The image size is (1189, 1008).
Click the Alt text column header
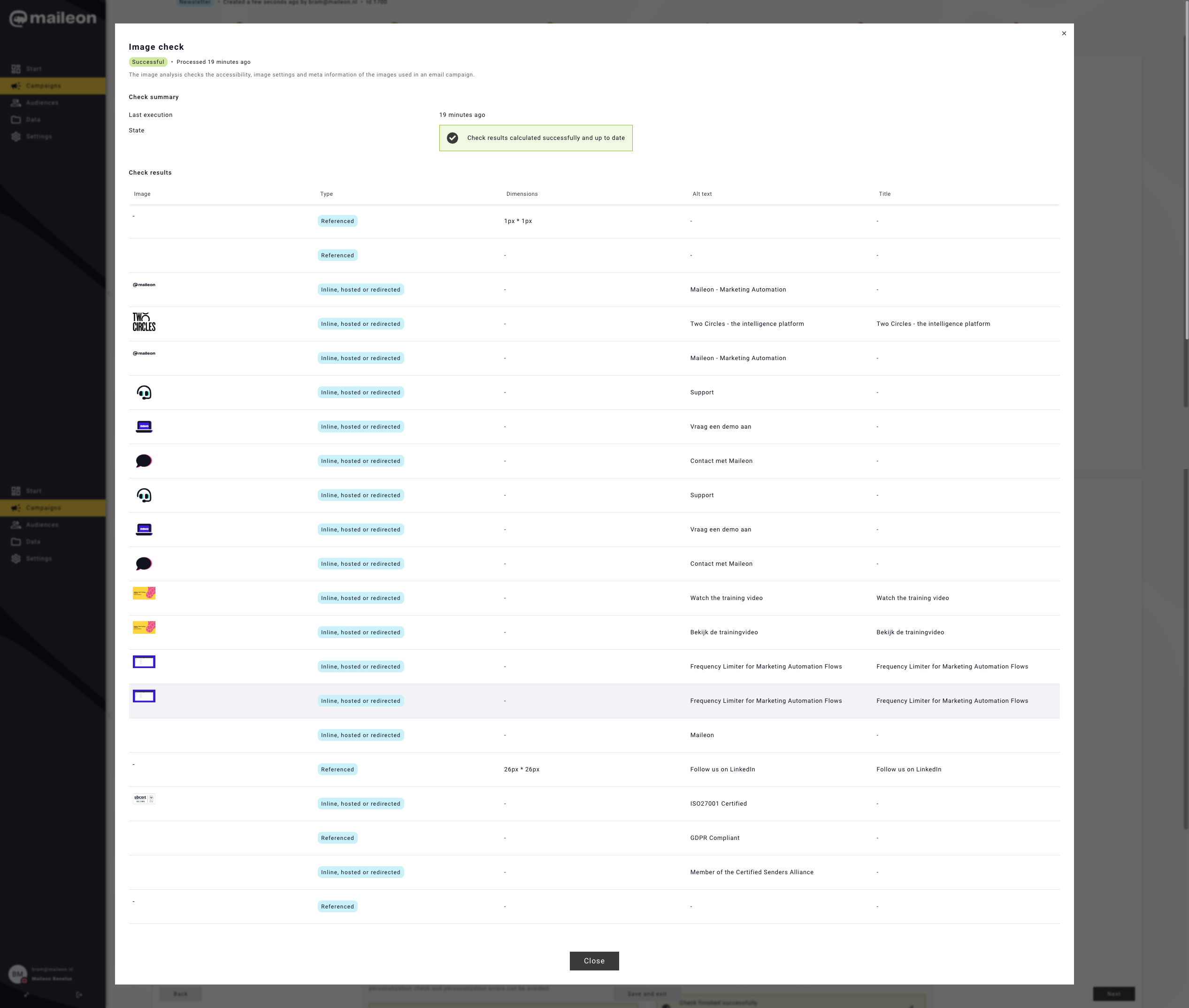click(x=702, y=194)
